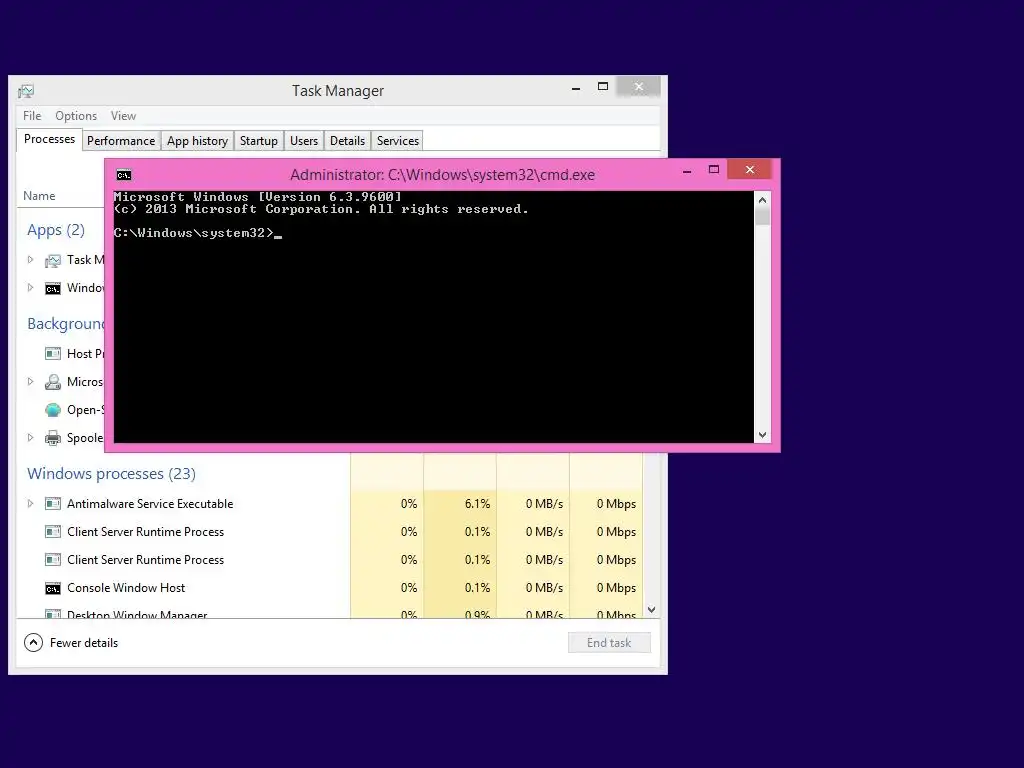Screen dimensions: 1024x768
Task: Switch to the Processes tab
Action: (50, 139)
